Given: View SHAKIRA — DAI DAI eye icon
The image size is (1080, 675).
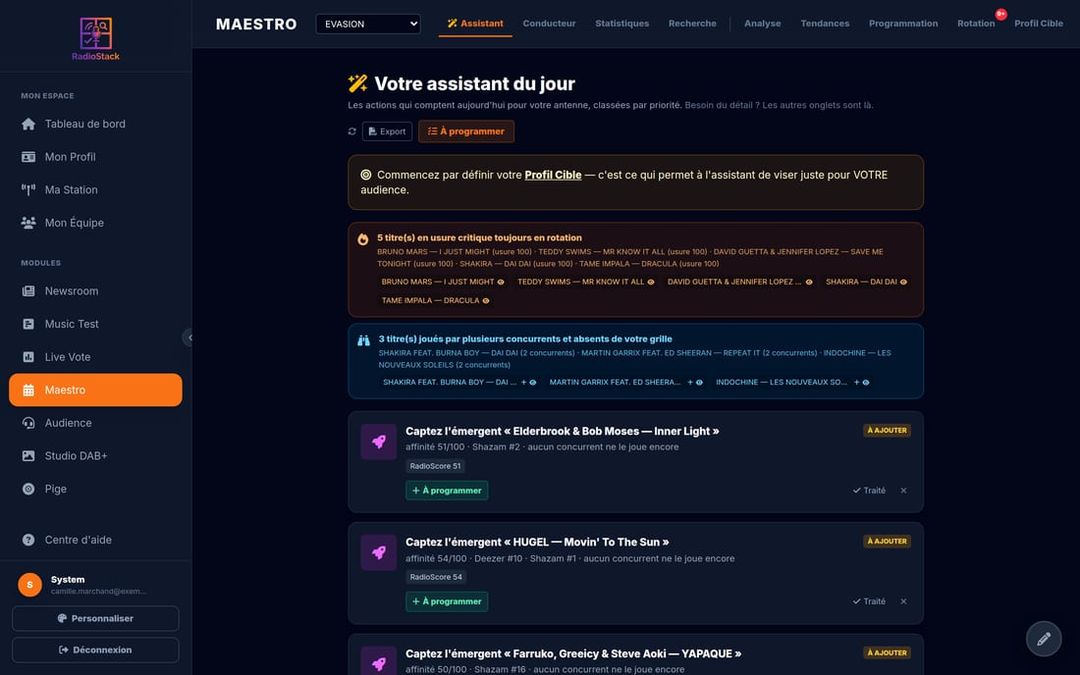Looking at the screenshot, I should 904,282.
